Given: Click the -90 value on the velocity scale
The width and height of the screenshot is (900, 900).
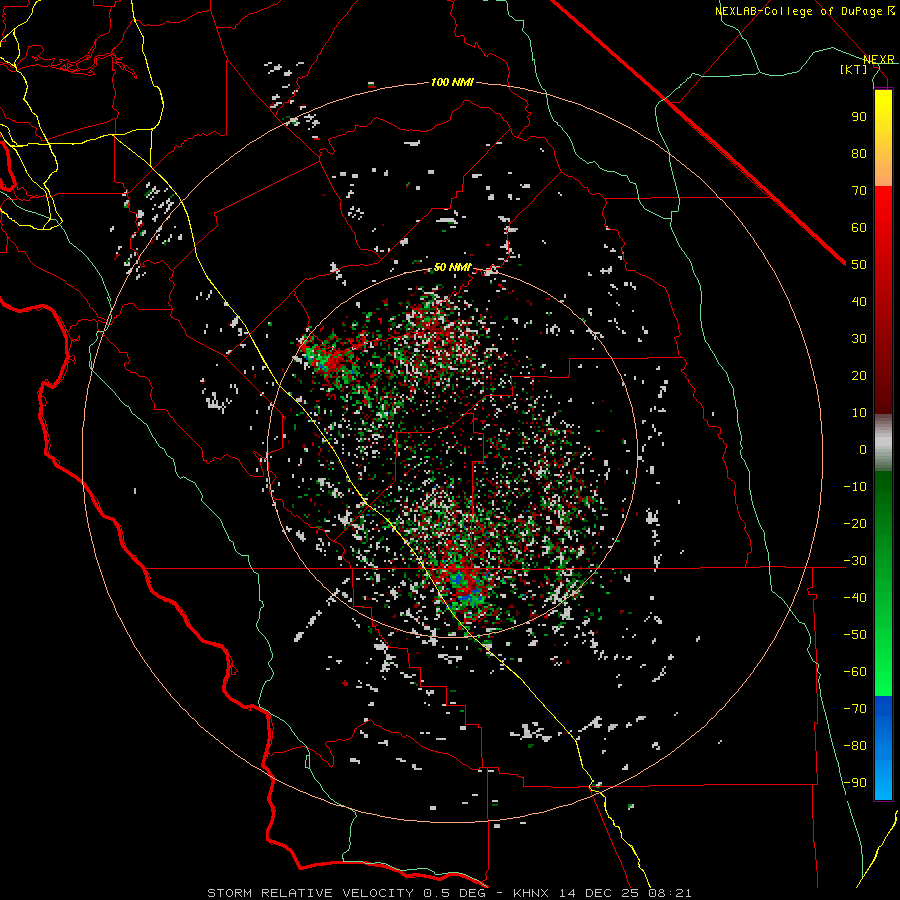Looking at the screenshot, I should pos(855,783).
